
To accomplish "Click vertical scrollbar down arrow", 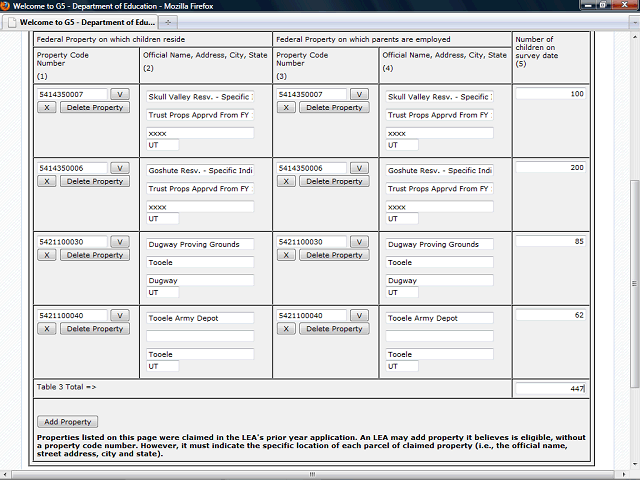I will 634,464.
